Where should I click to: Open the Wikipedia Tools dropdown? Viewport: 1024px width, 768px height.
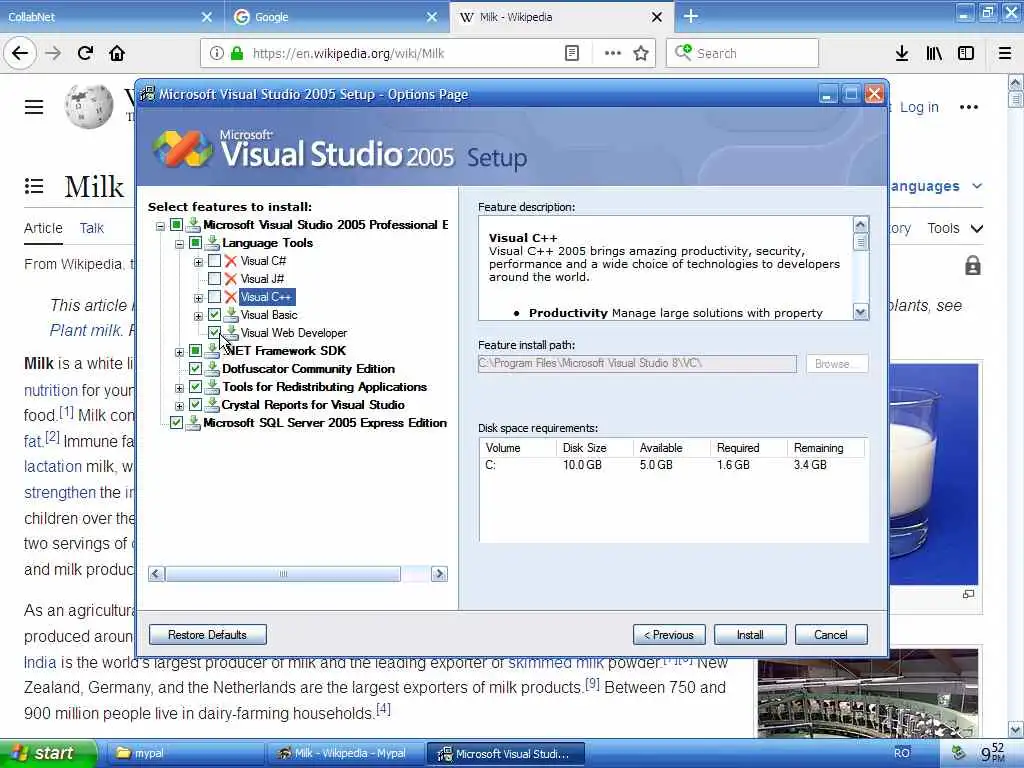[955, 228]
